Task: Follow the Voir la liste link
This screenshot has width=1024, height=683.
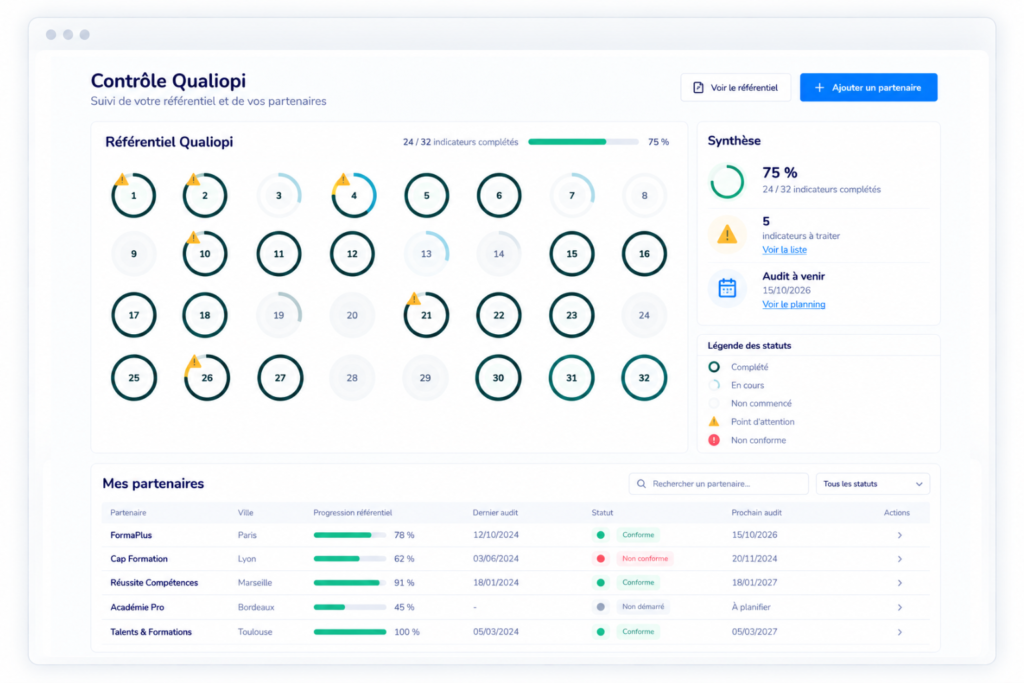Action: (784, 249)
